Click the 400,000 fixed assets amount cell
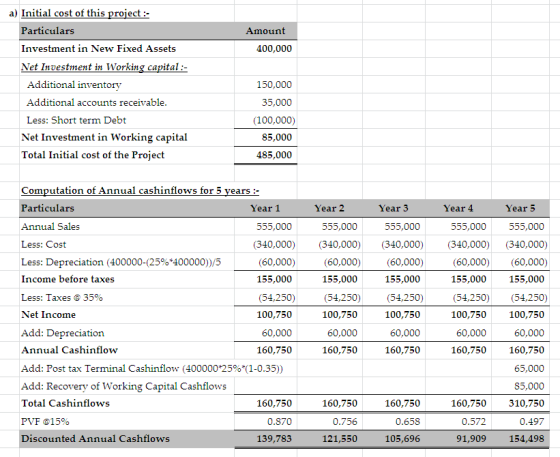The width and height of the screenshot is (560, 457). (274, 49)
